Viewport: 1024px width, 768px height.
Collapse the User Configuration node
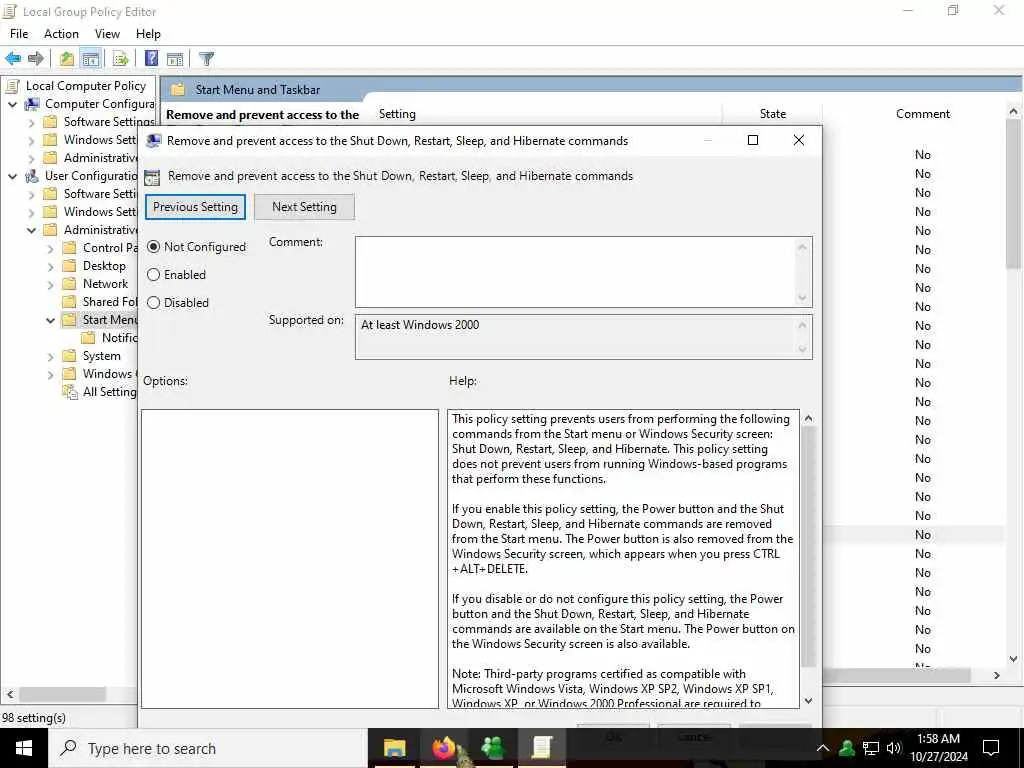tap(12, 176)
